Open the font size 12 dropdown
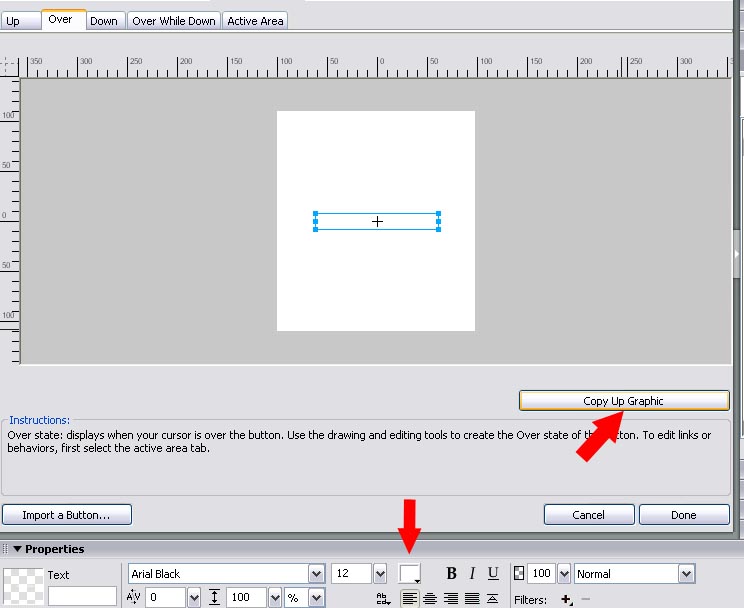Image resolution: width=744 pixels, height=608 pixels. click(380, 574)
